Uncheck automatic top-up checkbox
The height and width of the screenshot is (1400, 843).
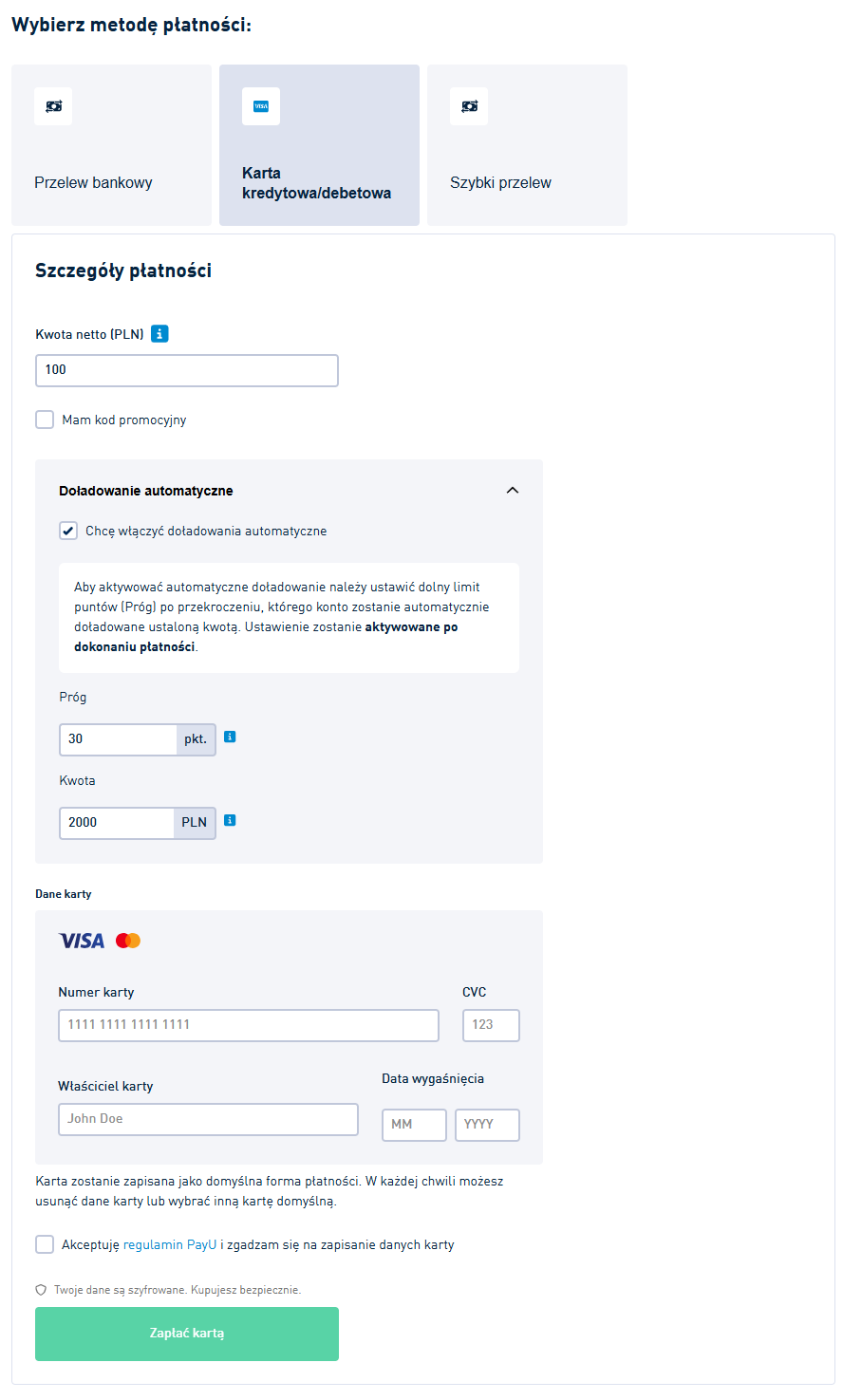[68, 531]
